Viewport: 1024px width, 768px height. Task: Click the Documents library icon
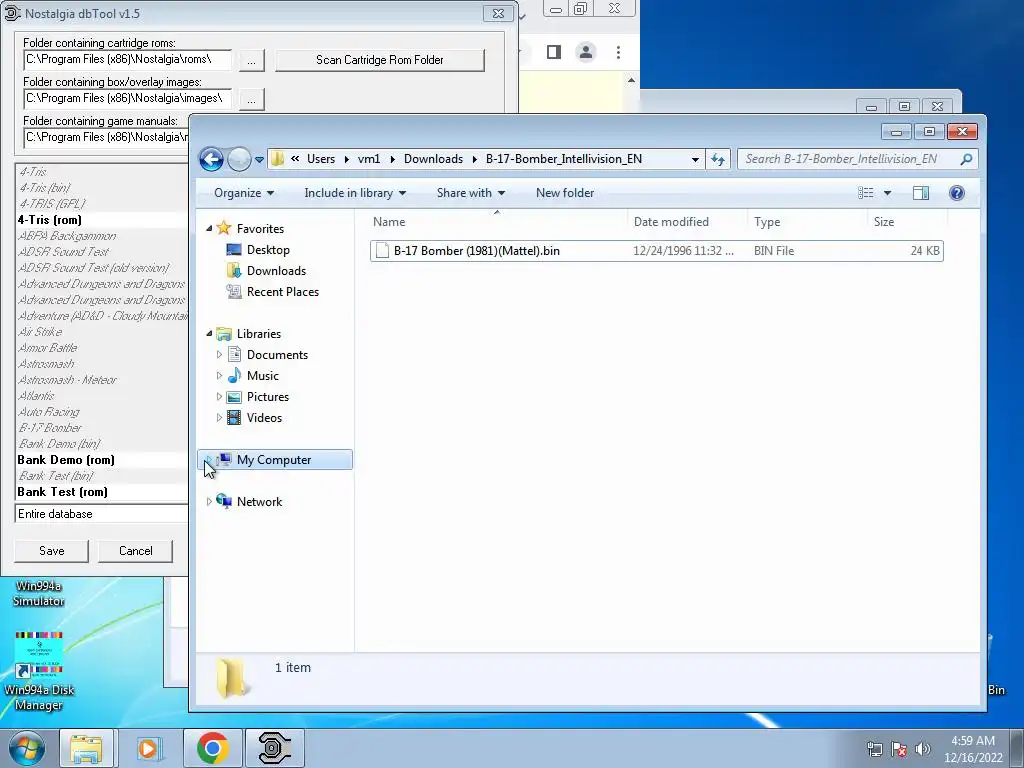coord(234,355)
